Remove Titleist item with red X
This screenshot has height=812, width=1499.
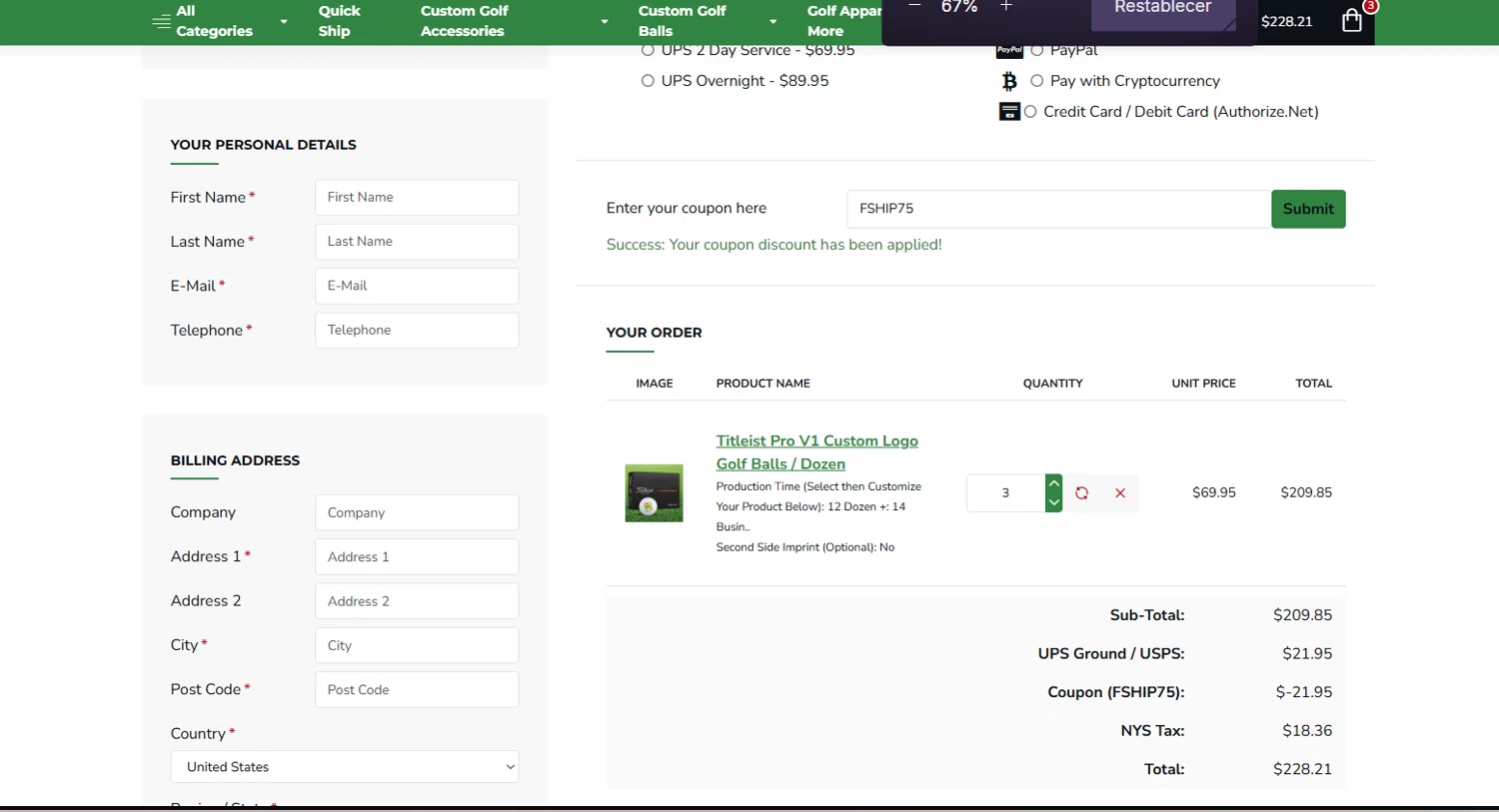(x=1120, y=493)
